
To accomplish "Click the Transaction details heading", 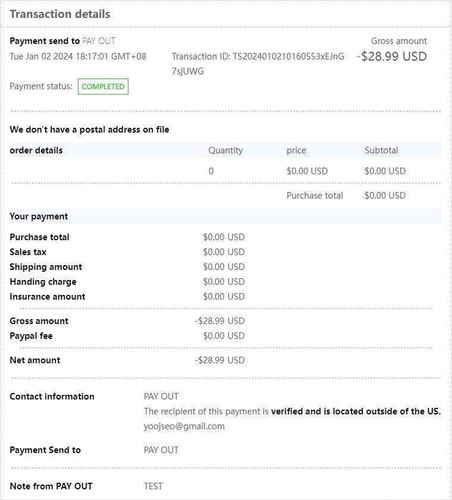I will tap(60, 14).
